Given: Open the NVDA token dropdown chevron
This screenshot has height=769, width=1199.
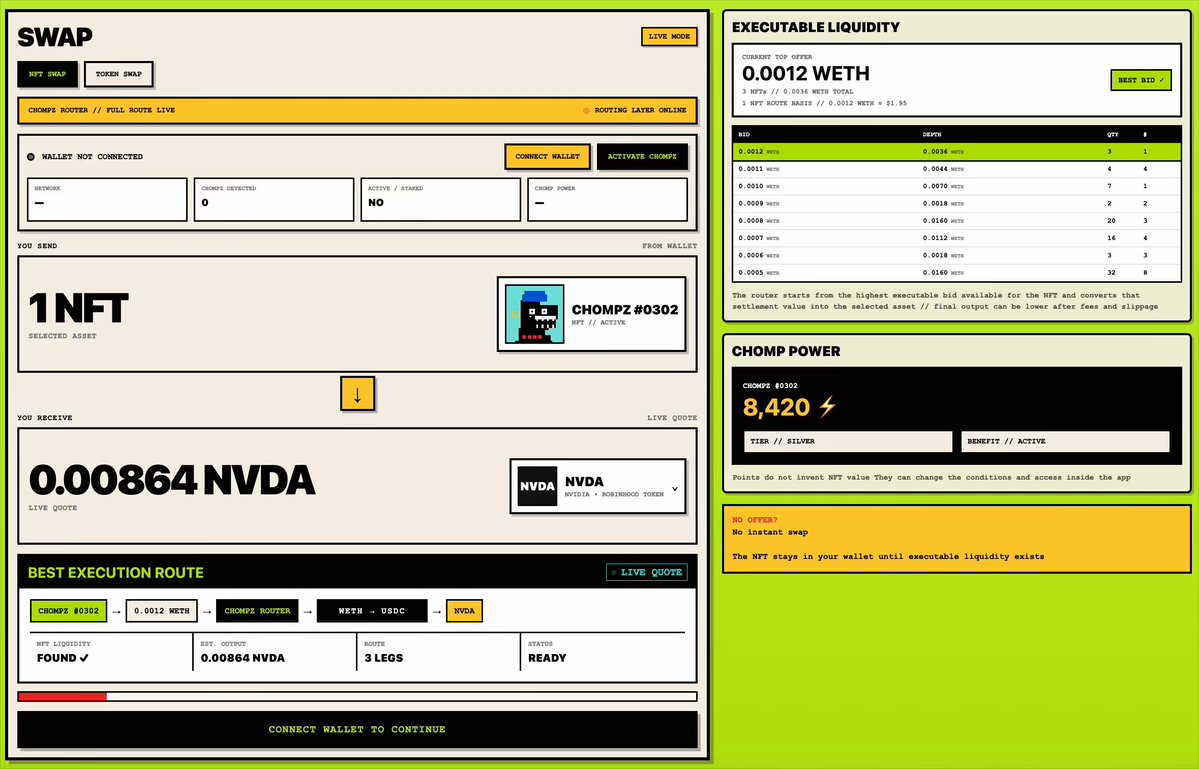Looking at the screenshot, I should 674,488.
